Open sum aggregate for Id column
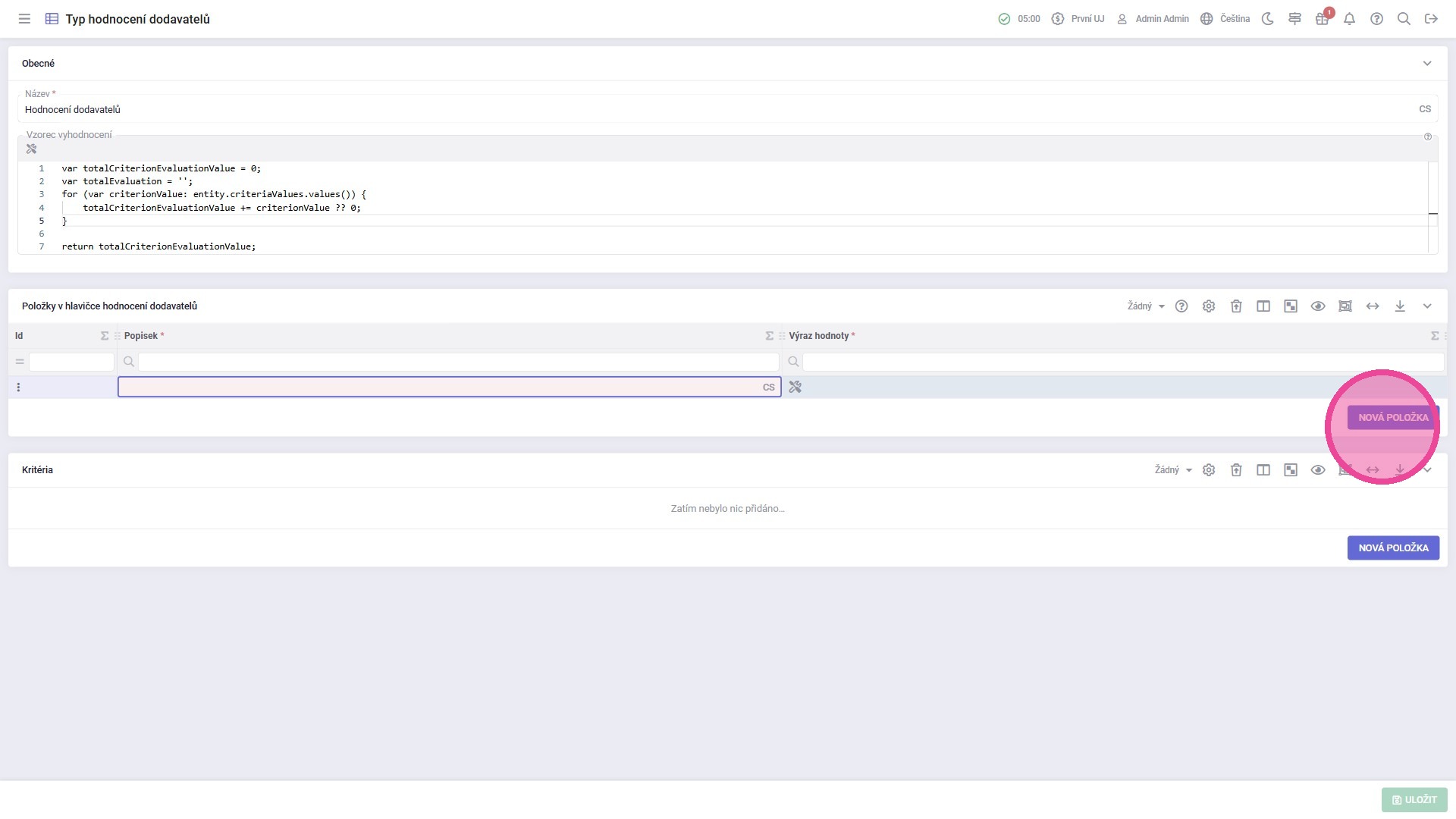 [x=105, y=336]
